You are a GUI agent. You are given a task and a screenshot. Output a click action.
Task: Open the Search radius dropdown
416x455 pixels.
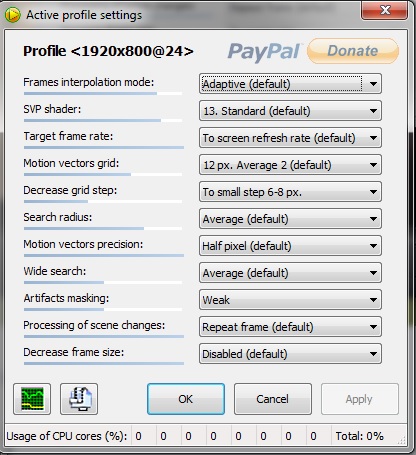pos(290,219)
